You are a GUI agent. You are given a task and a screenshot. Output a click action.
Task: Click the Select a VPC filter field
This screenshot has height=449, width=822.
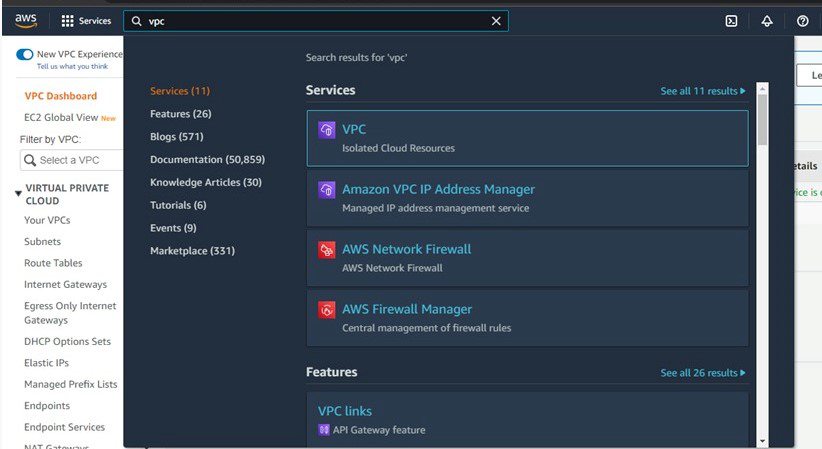(71, 160)
